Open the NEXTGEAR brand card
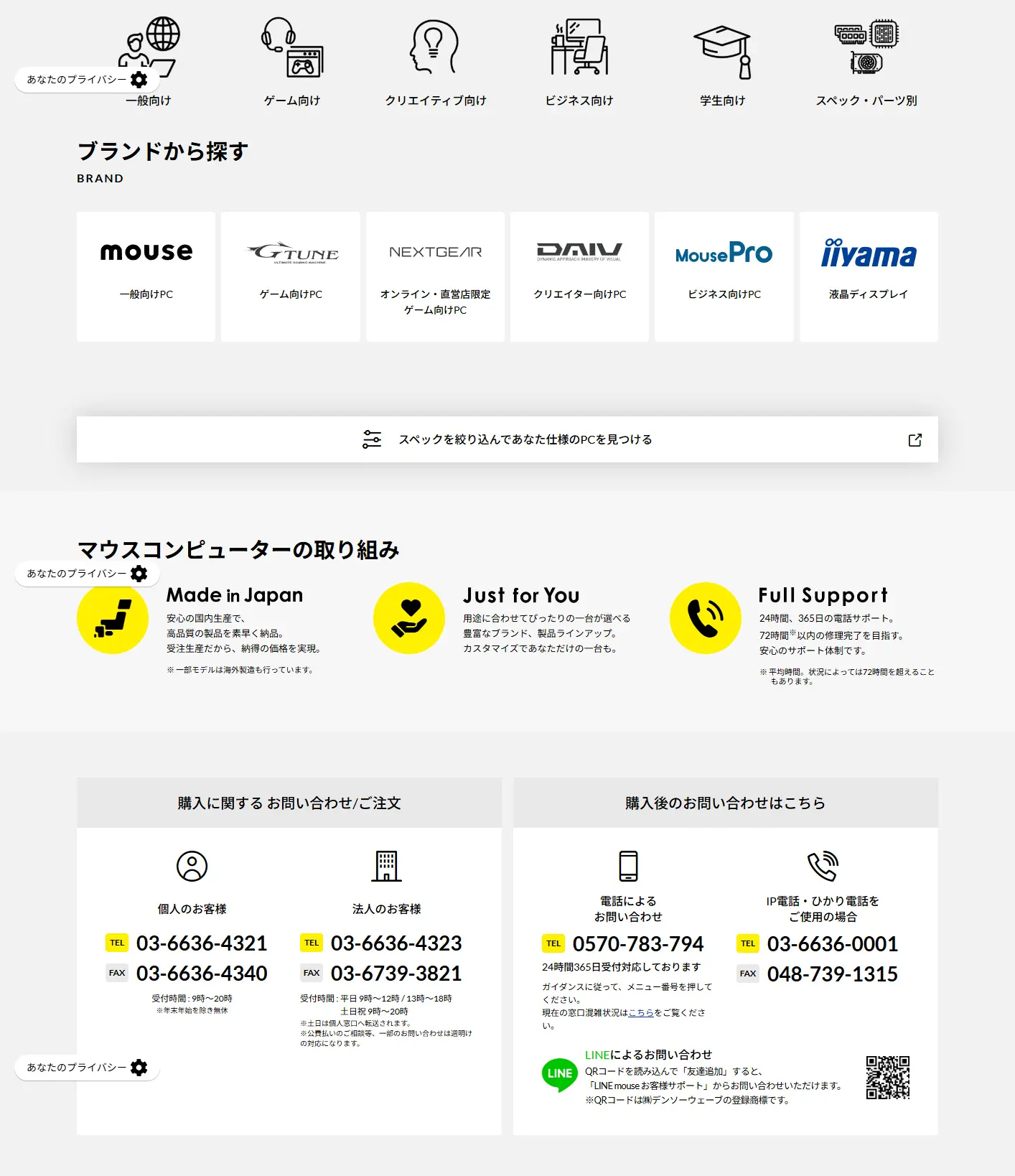The image size is (1015, 1176). 435,276
